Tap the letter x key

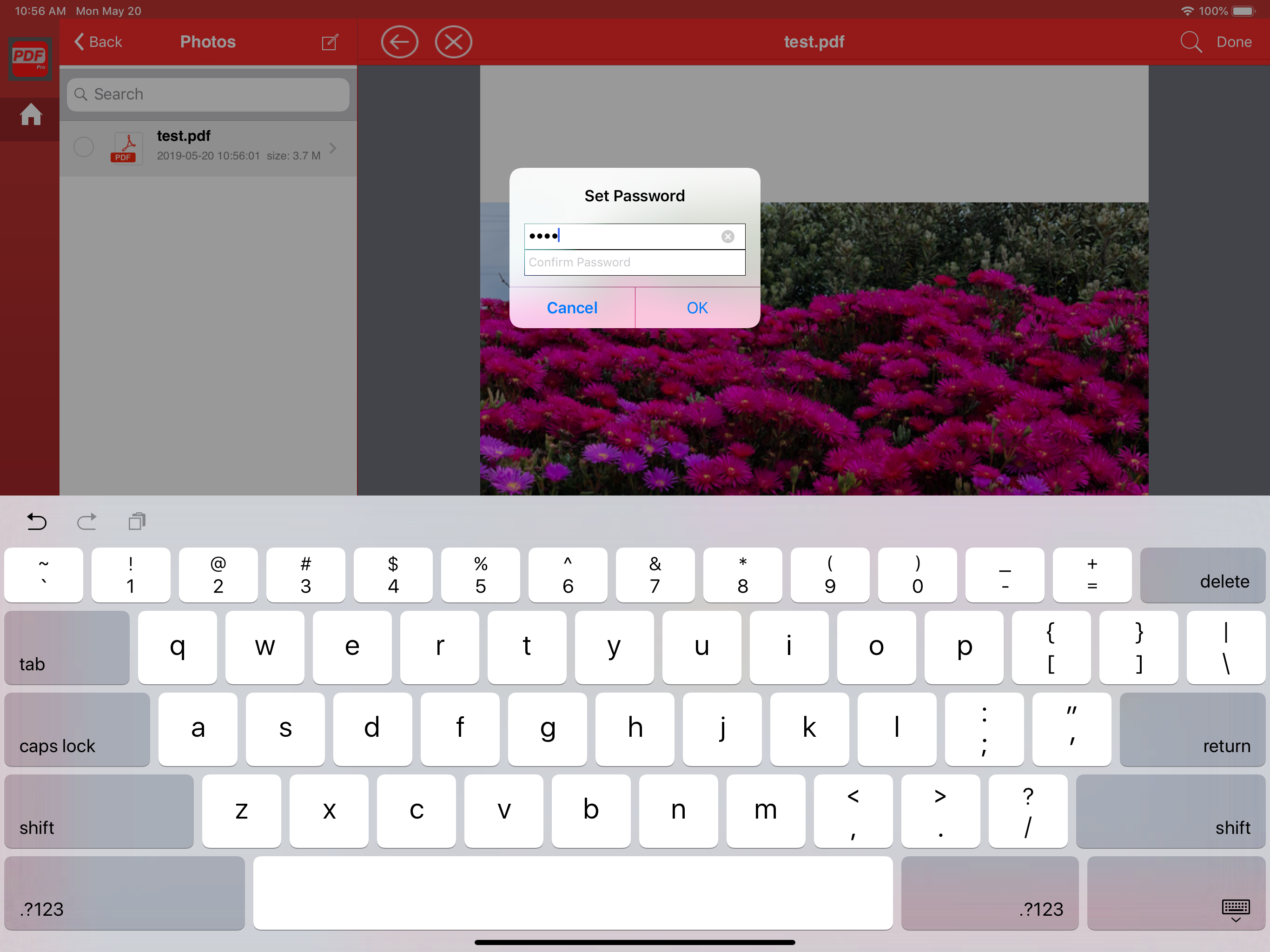[329, 811]
